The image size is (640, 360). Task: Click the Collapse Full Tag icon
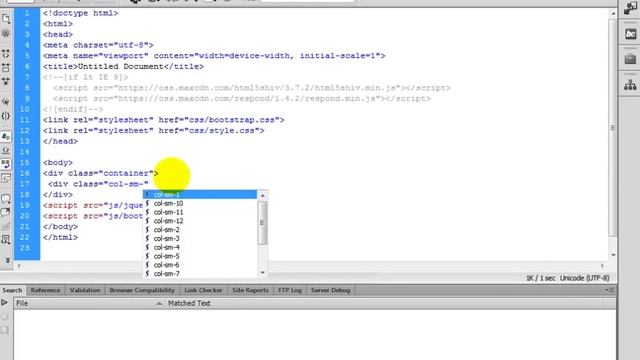coord(6,53)
